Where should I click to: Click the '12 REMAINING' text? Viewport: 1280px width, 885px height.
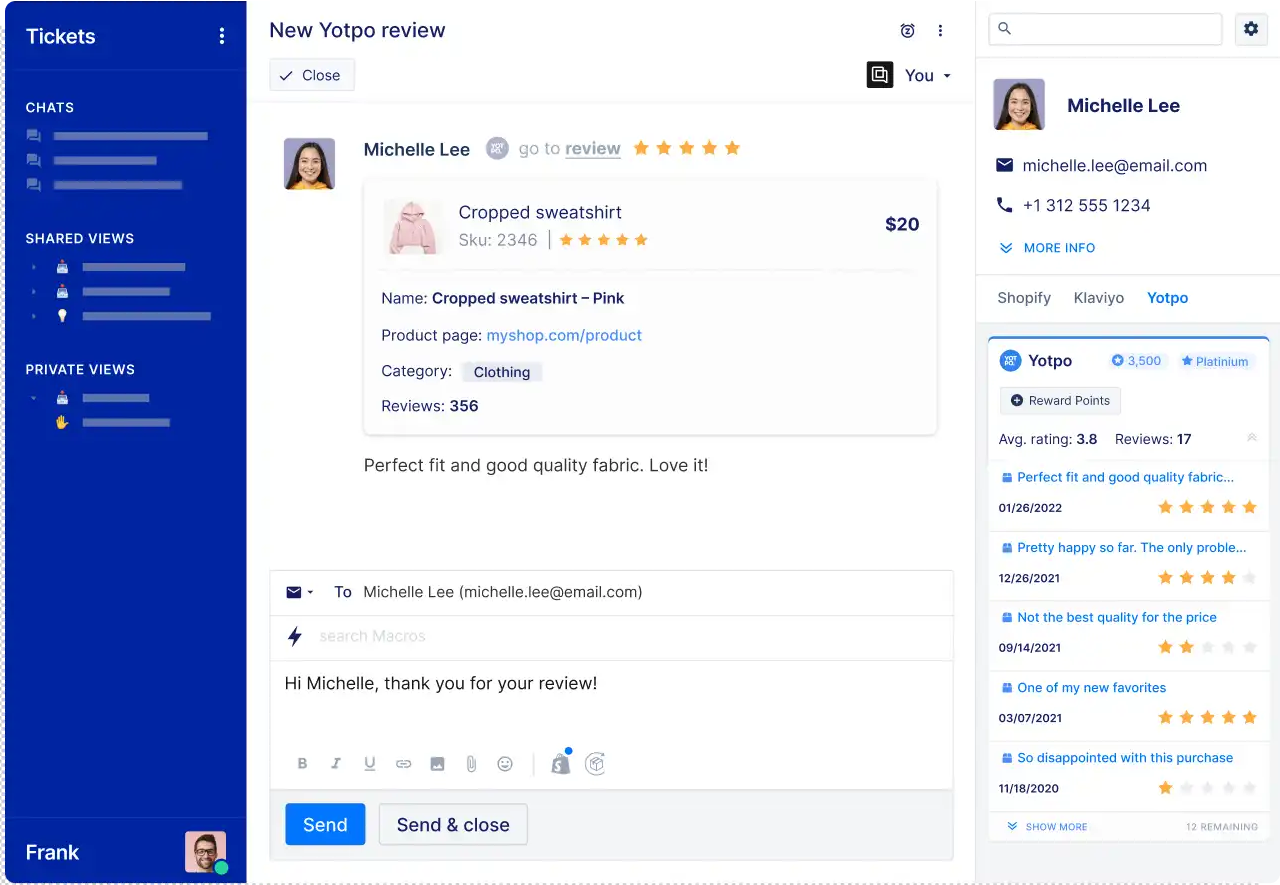click(1222, 827)
